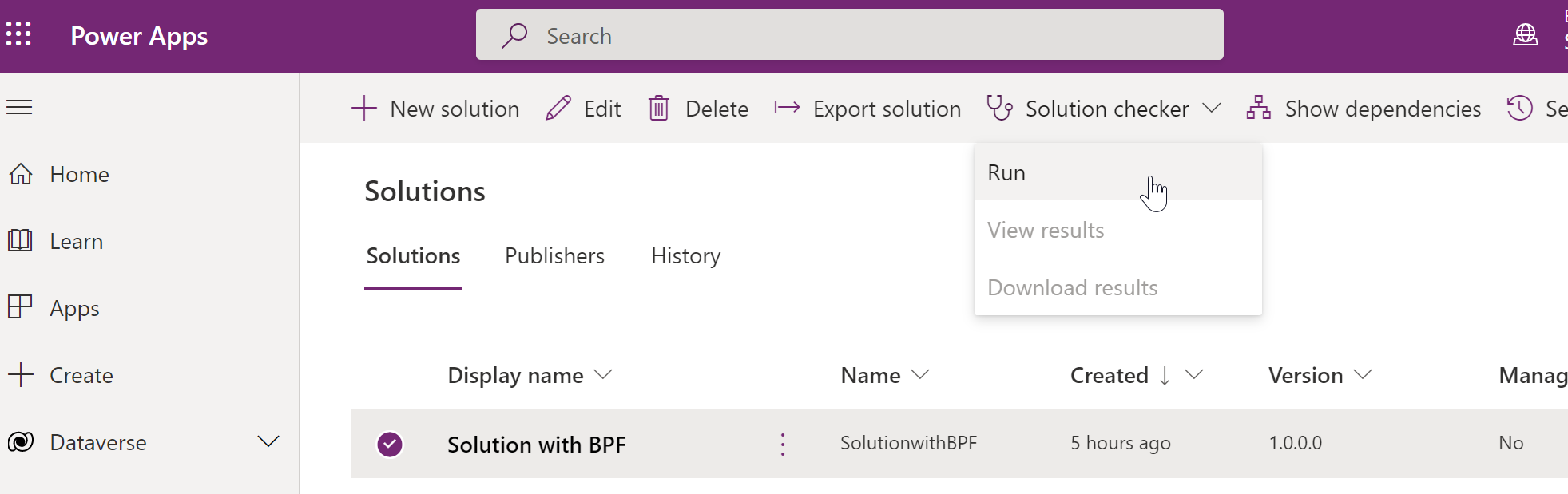Click the Created sort descending arrow
1568x494 pixels.
pos(1165,375)
